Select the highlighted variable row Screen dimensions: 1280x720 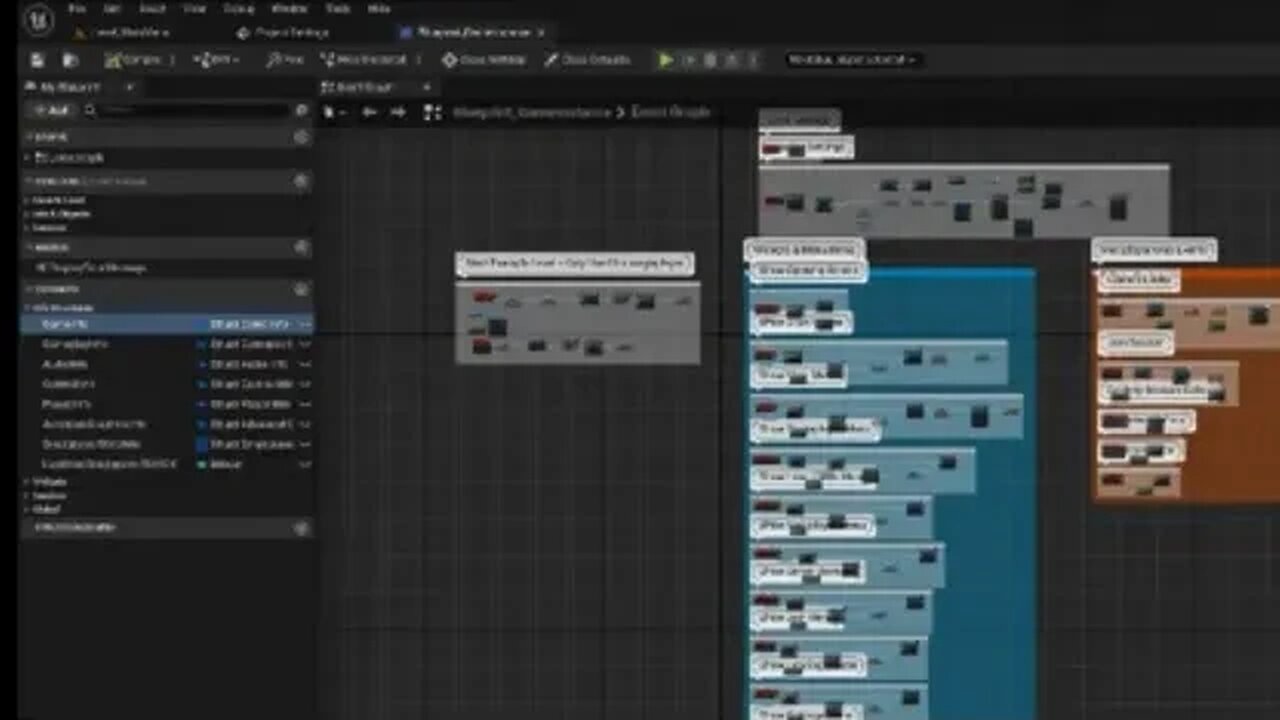(x=167, y=325)
